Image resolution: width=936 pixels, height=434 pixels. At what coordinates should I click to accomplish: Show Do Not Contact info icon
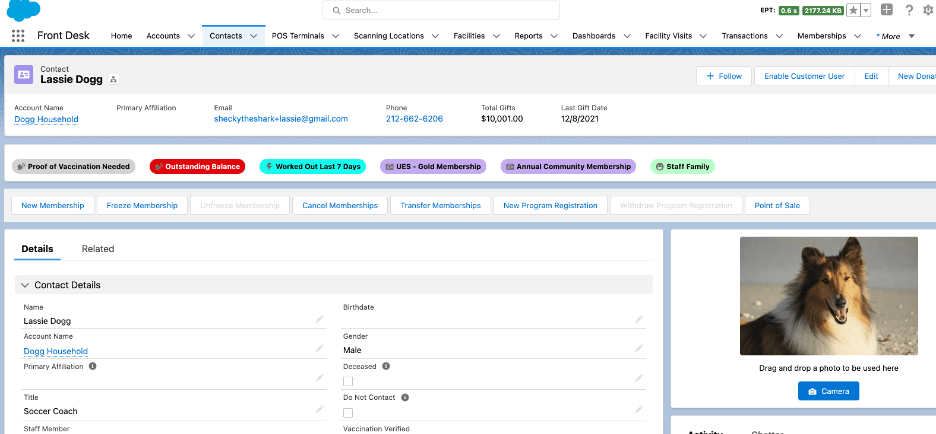(405, 398)
